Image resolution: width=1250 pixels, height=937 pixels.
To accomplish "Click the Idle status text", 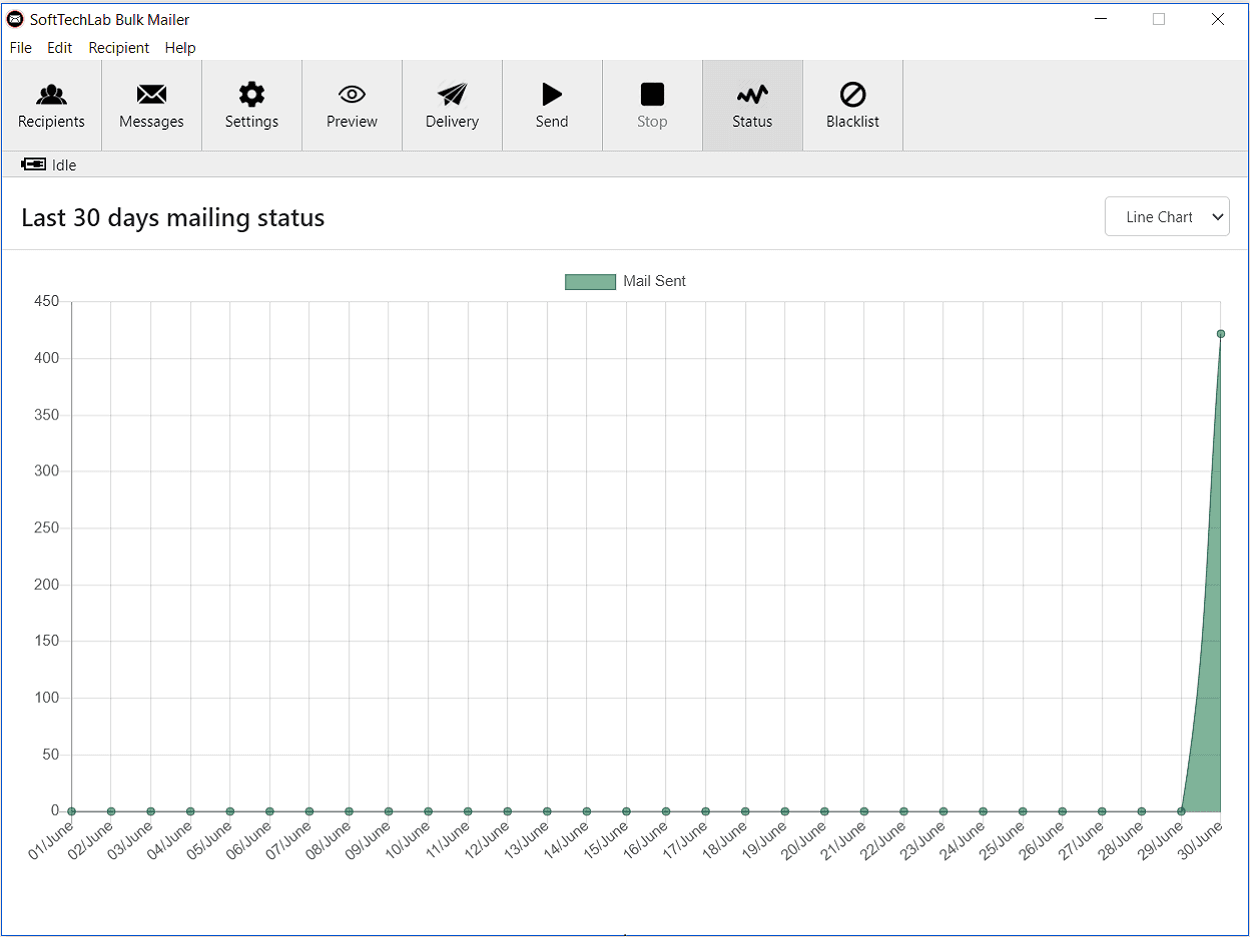I will click(x=64, y=165).
